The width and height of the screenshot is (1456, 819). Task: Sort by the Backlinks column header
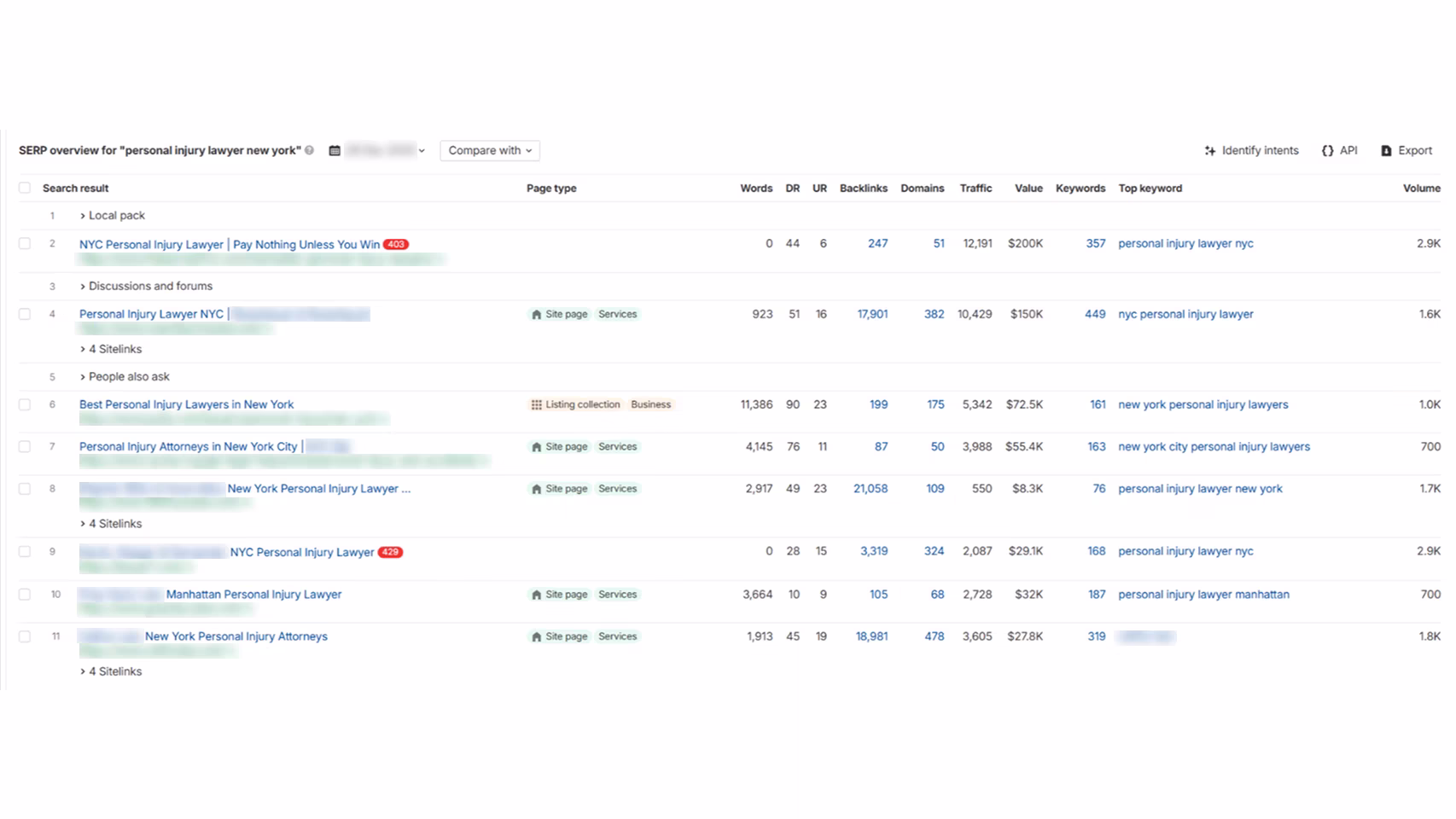(x=863, y=188)
